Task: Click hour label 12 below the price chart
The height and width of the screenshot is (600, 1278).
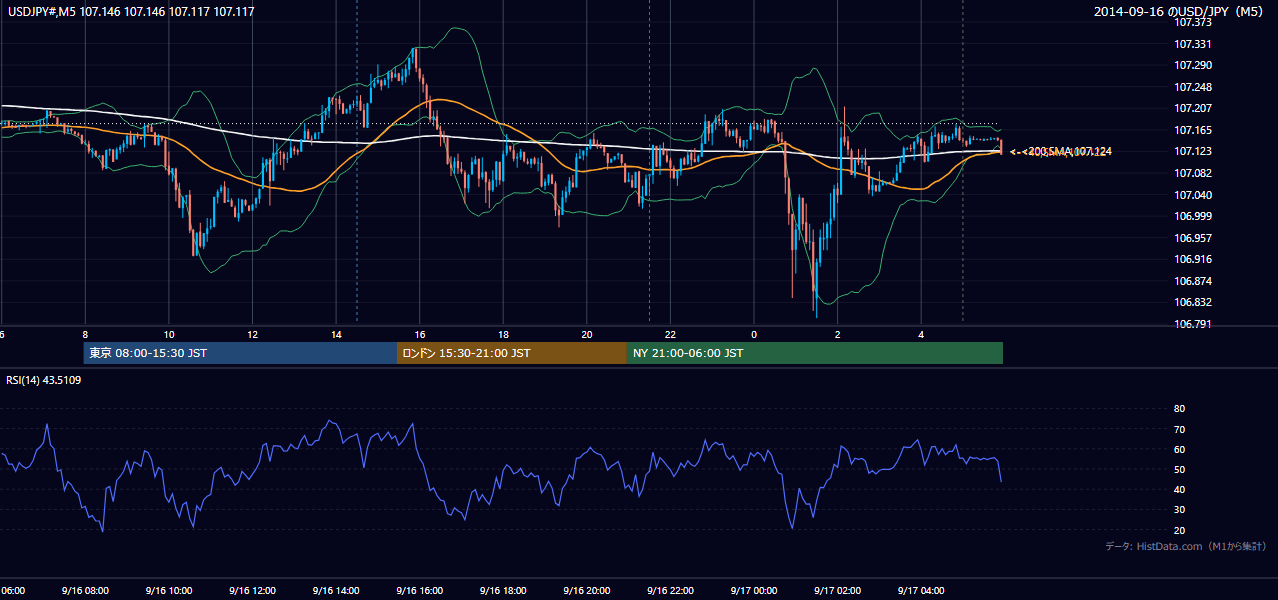Action: click(x=252, y=335)
